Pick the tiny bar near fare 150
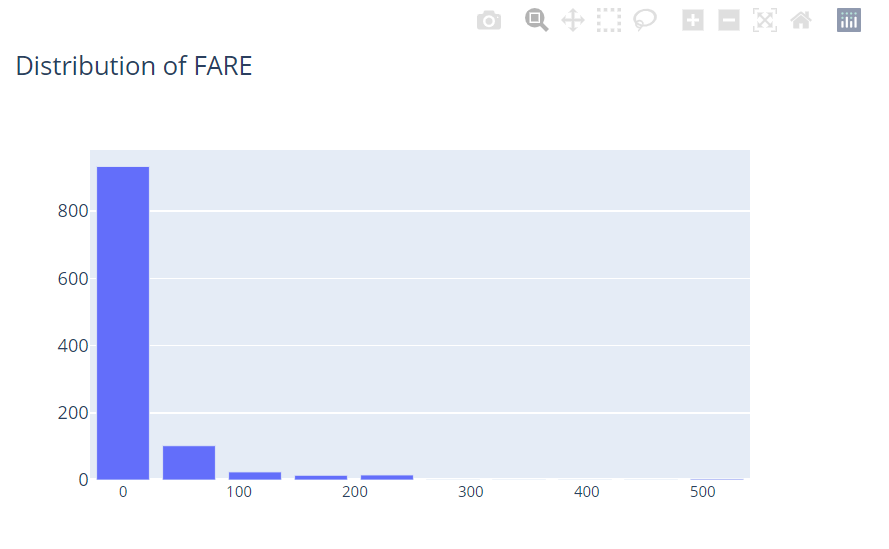 [321, 477]
